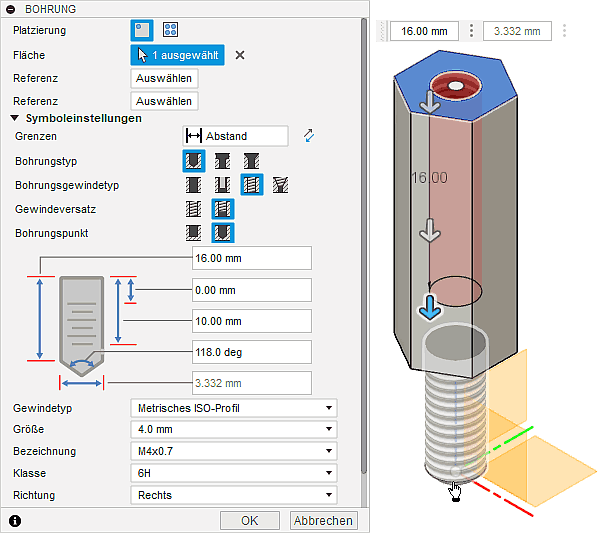Select the clearance hole Bohrungsgewindetyp icon
Viewport: 602px width, 533px height.
[x=223, y=184]
